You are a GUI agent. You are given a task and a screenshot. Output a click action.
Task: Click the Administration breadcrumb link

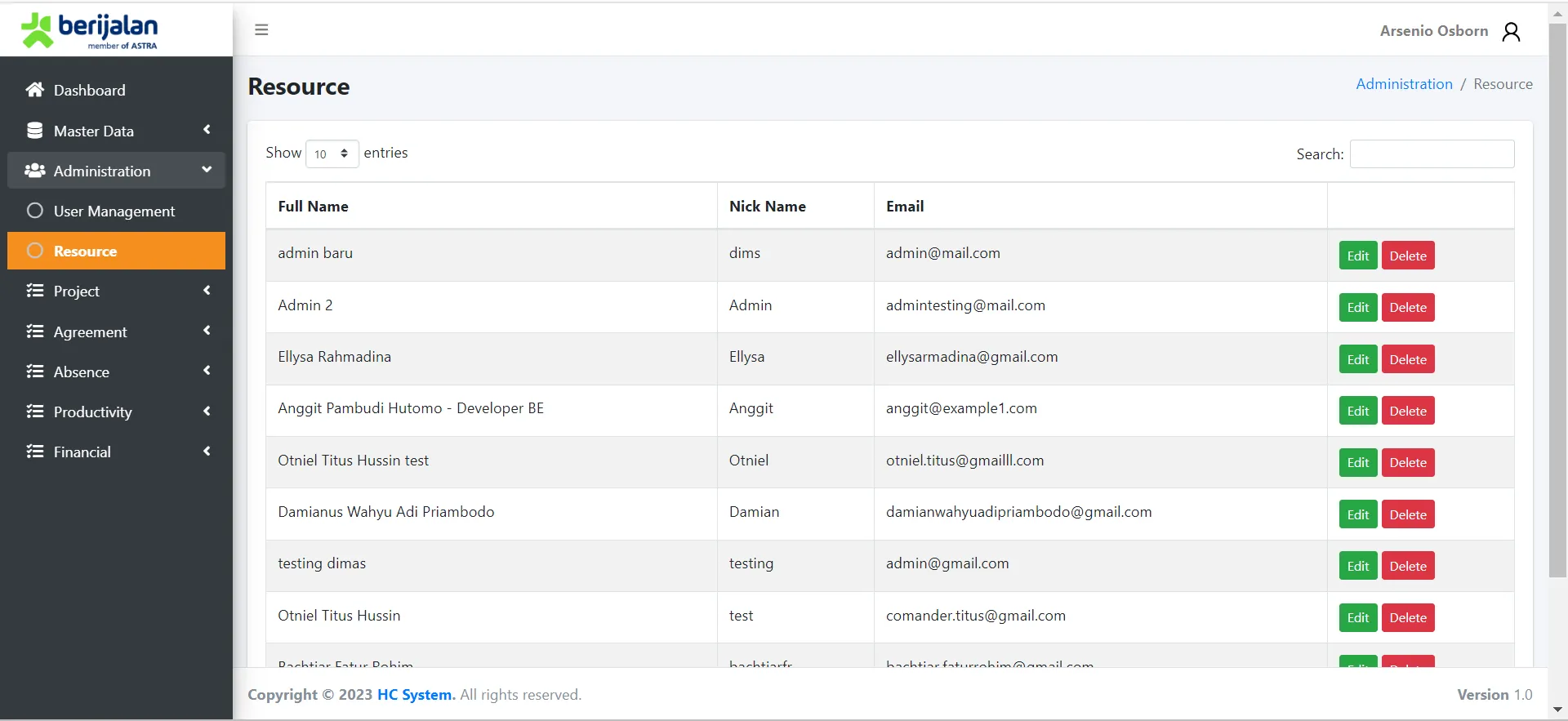[1404, 84]
